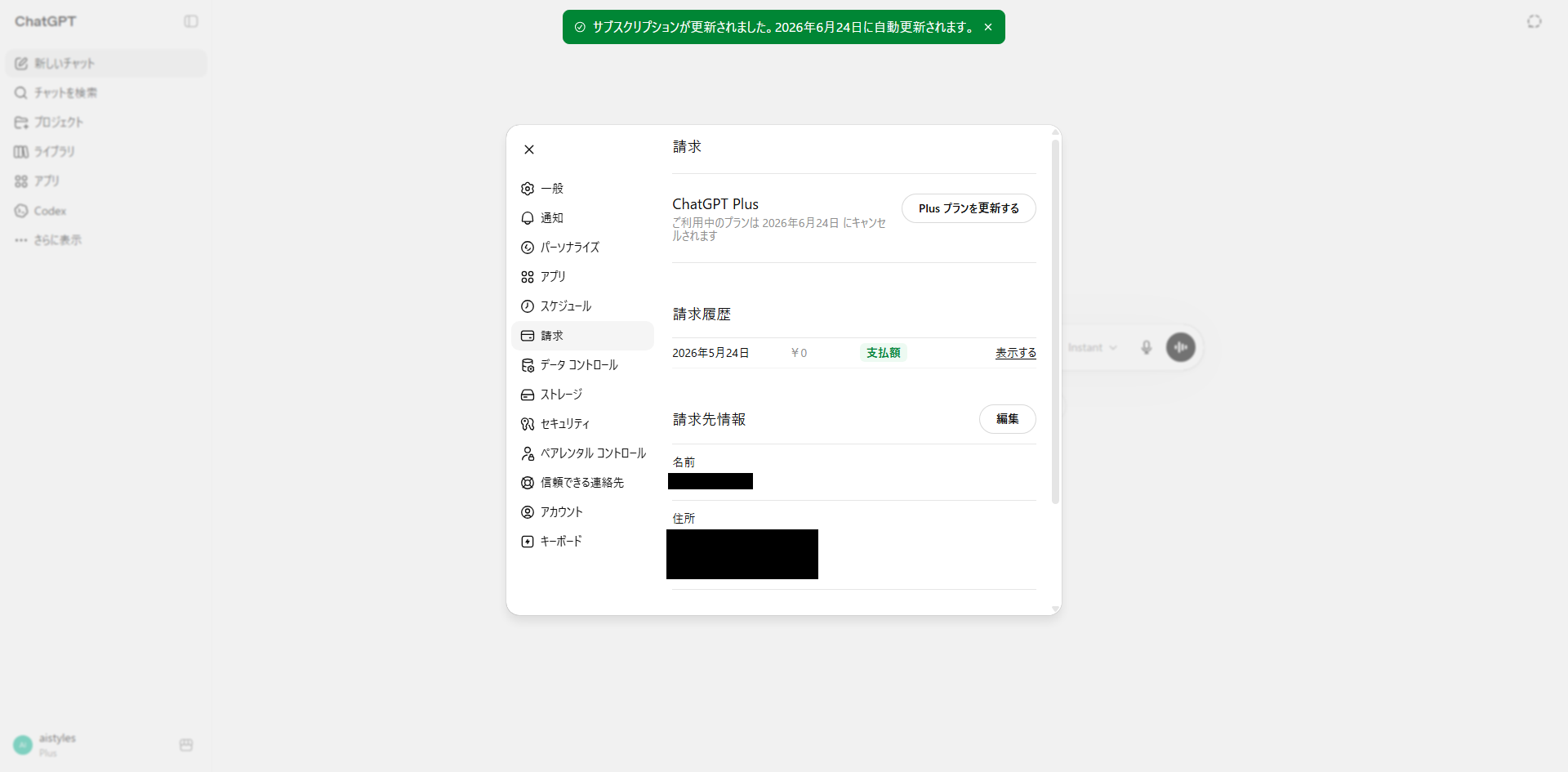The height and width of the screenshot is (772, 1568).
Task: Start voice mode with waveform button
Action: (x=1181, y=347)
